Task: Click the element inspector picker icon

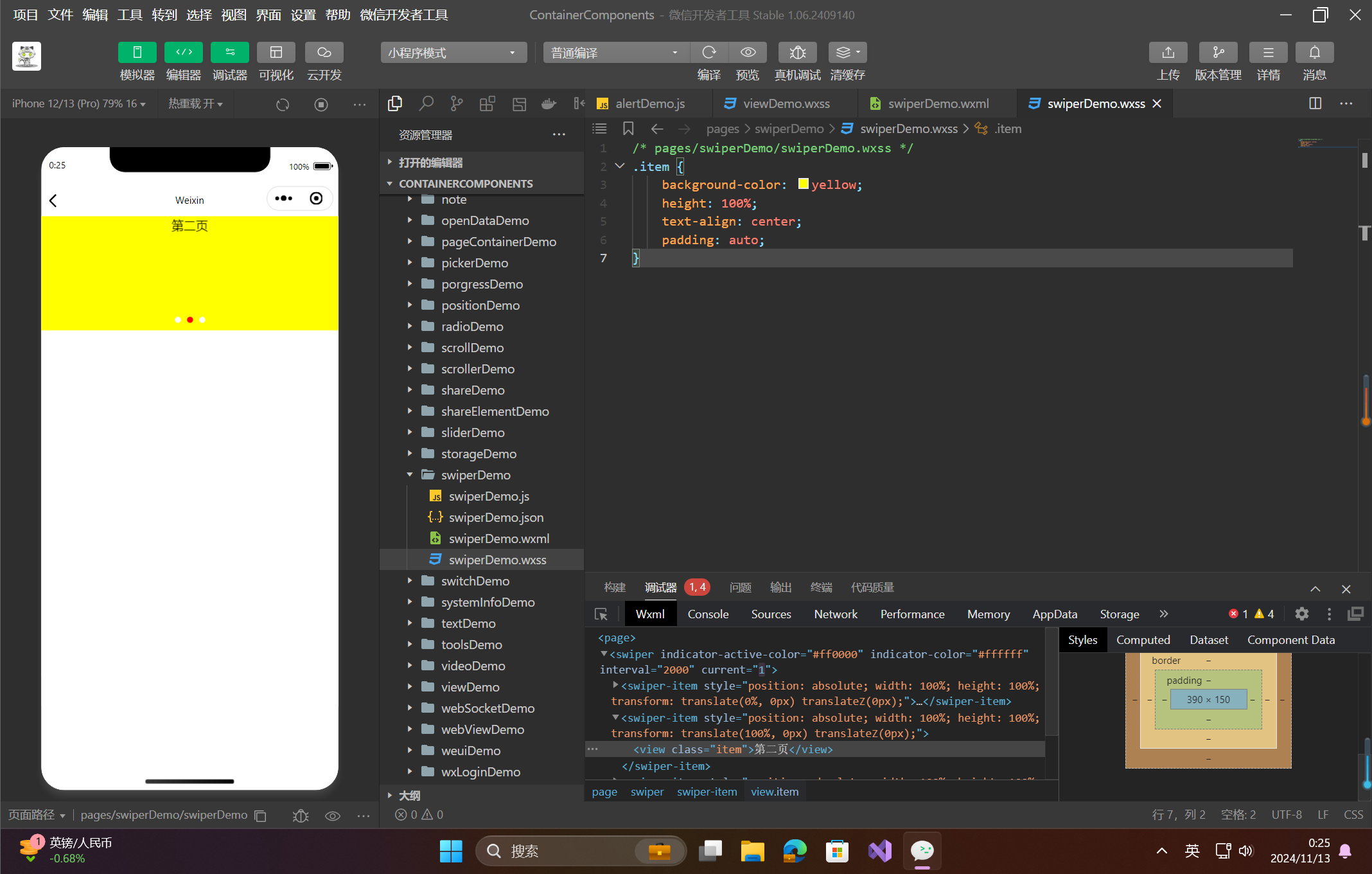Action: [x=601, y=614]
